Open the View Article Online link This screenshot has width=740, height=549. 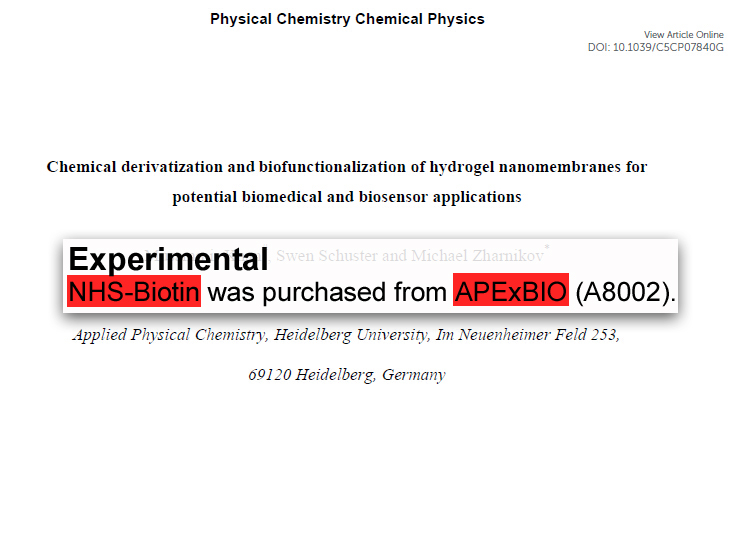pos(683,34)
